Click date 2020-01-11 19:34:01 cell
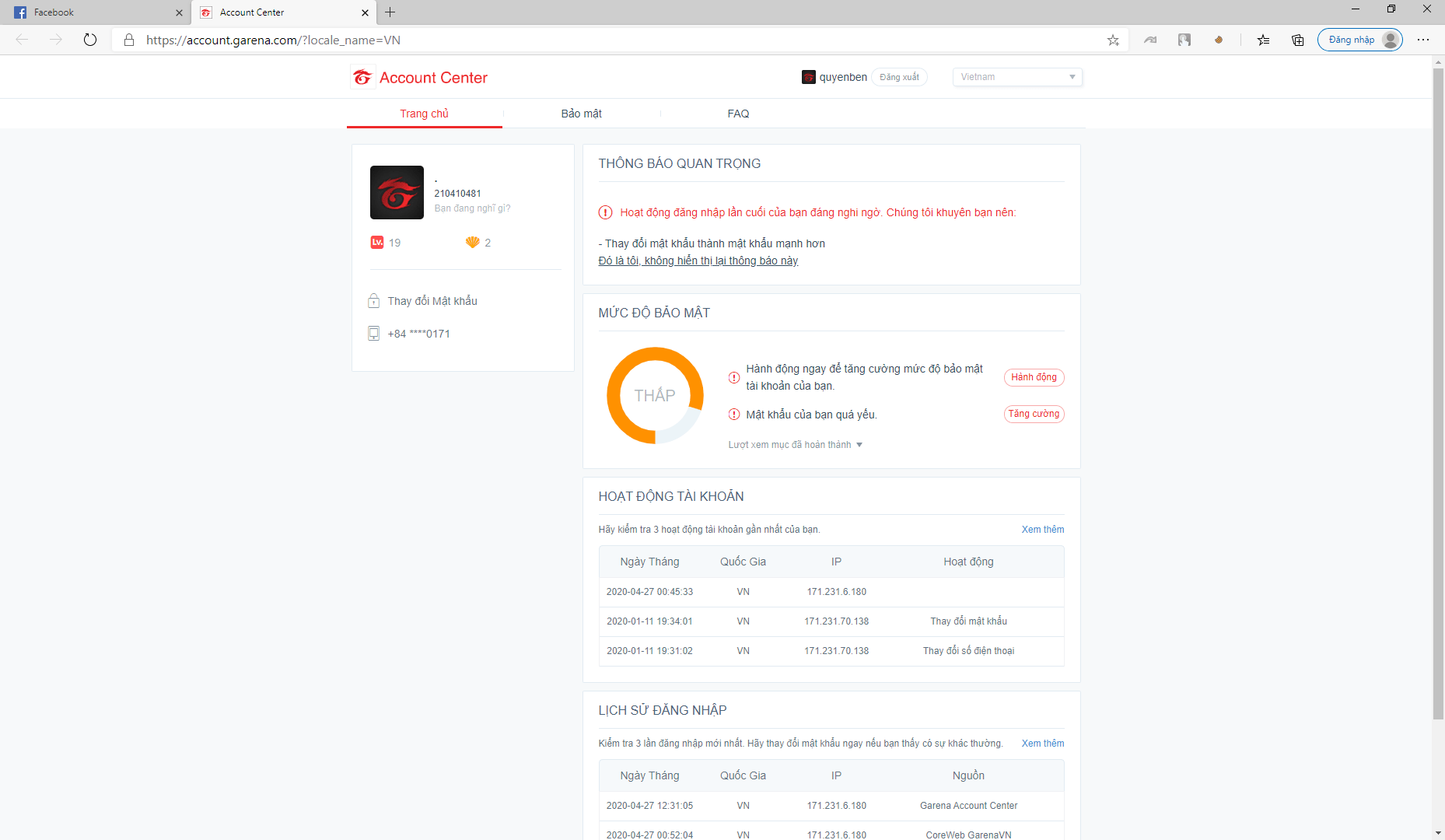Viewport: 1445px width, 840px height. pyautogui.click(x=649, y=621)
